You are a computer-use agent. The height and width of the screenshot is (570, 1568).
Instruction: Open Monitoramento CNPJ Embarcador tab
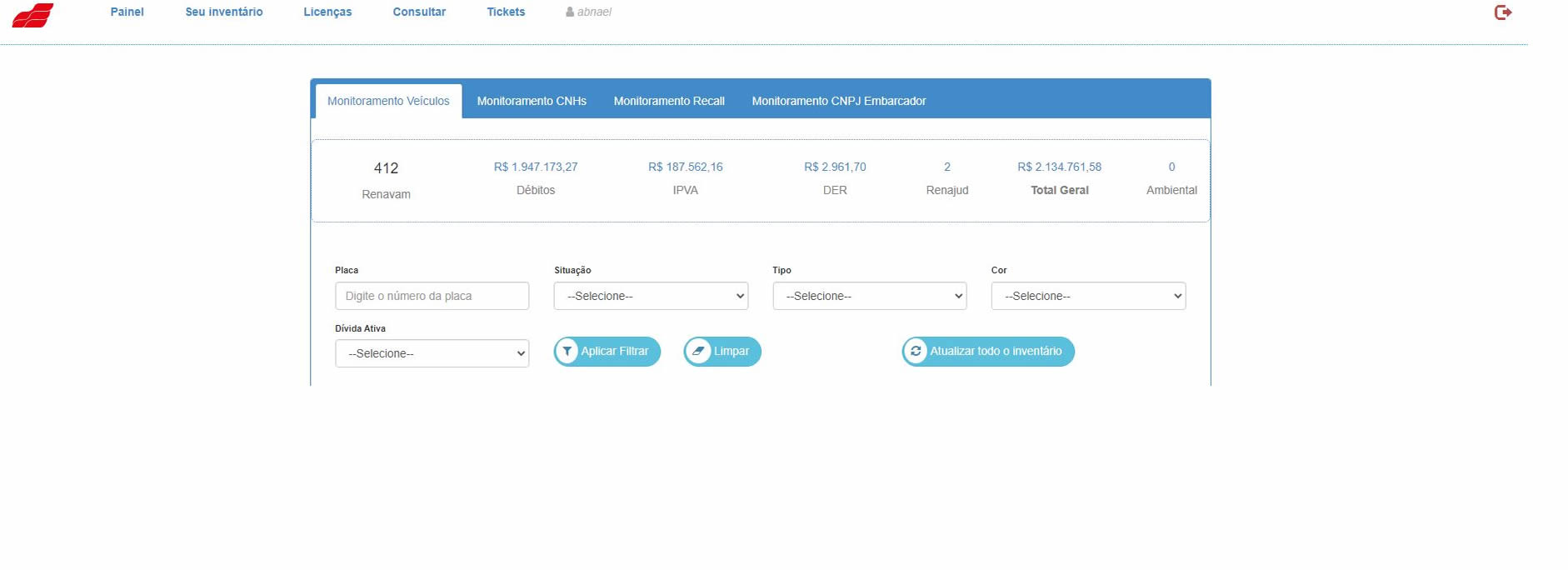pyautogui.click(x=839, y=101)
